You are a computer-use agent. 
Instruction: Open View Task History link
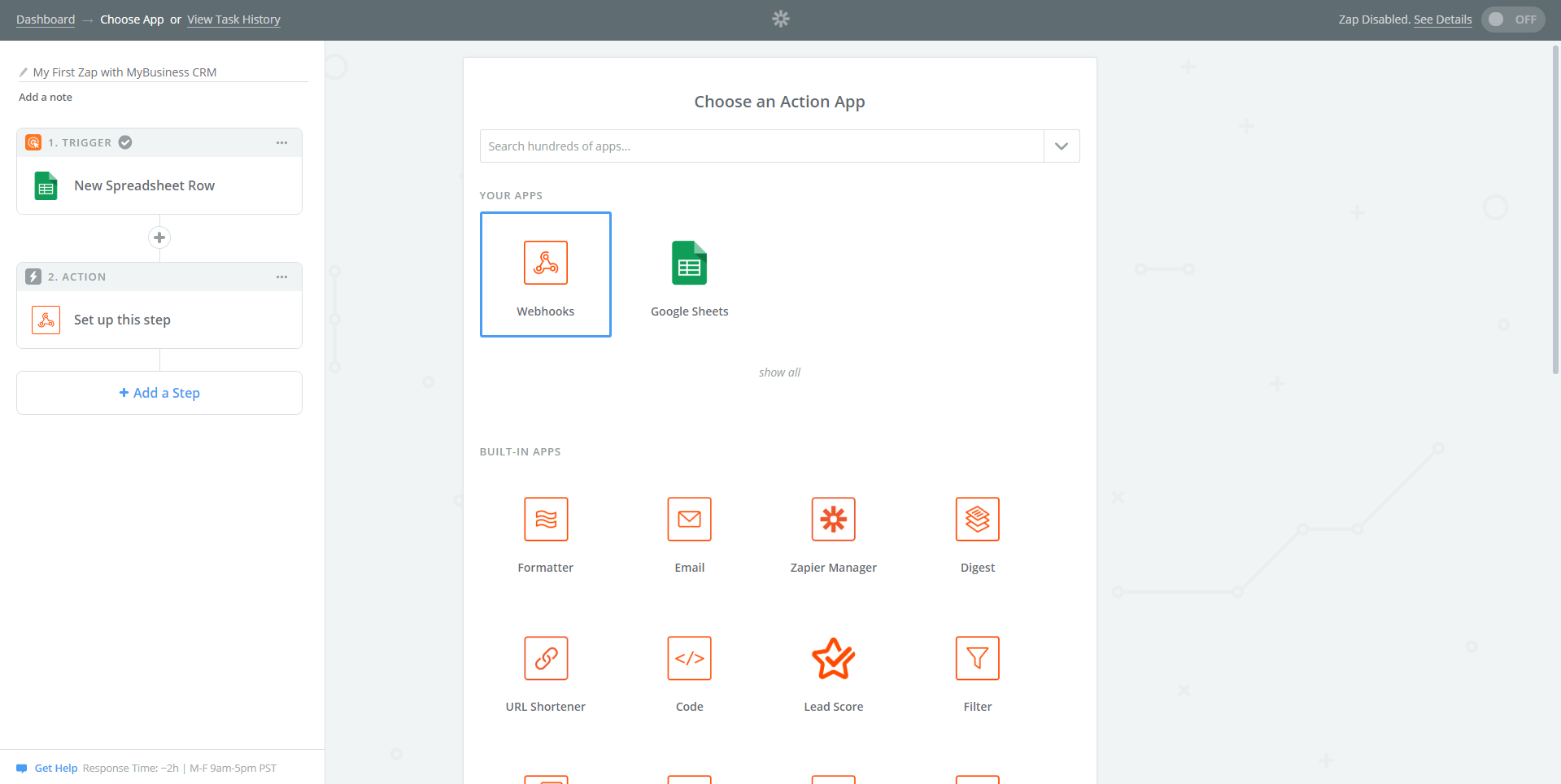(233, 20)
